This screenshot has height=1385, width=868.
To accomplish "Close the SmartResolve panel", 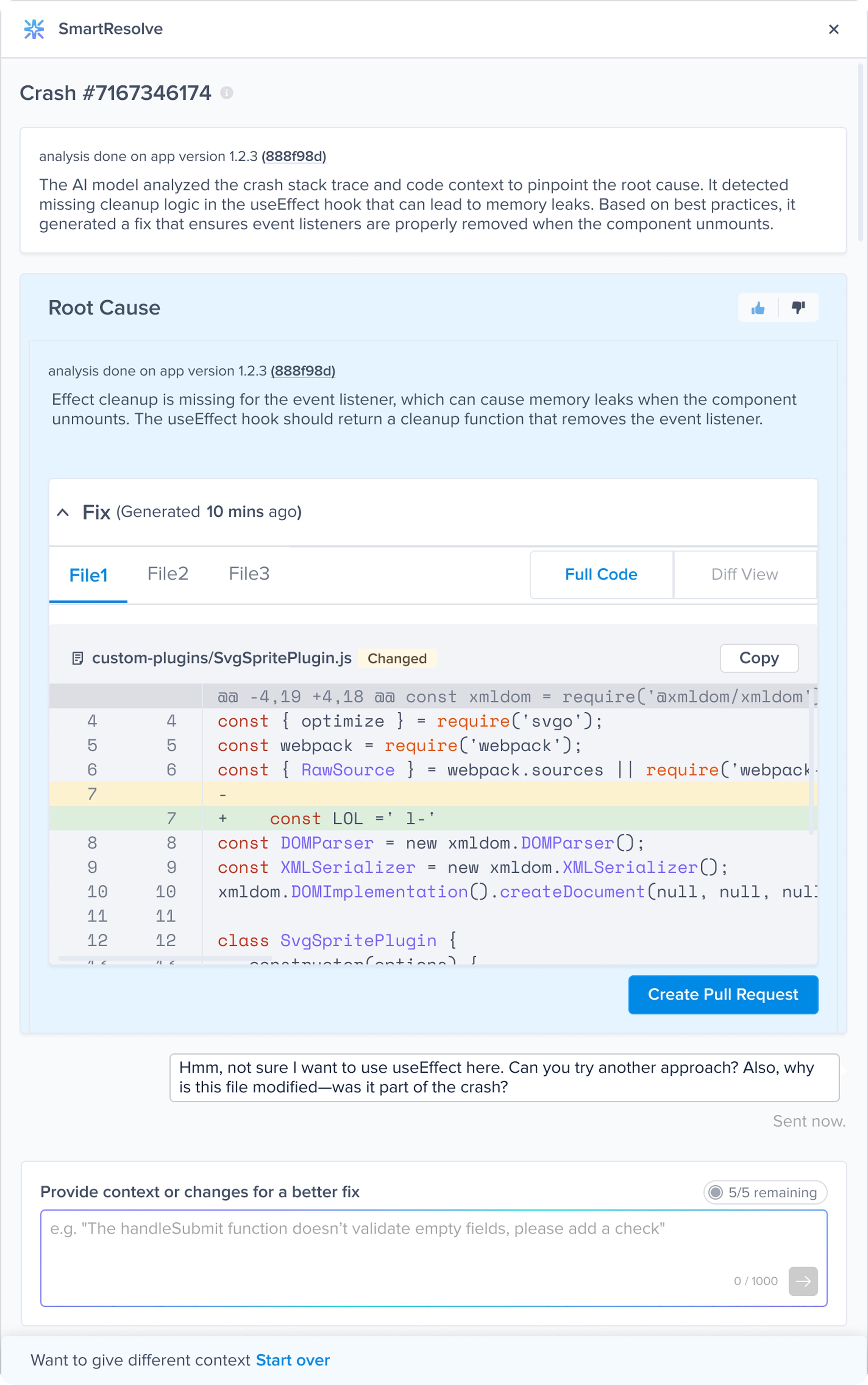I will coord(834,29).
